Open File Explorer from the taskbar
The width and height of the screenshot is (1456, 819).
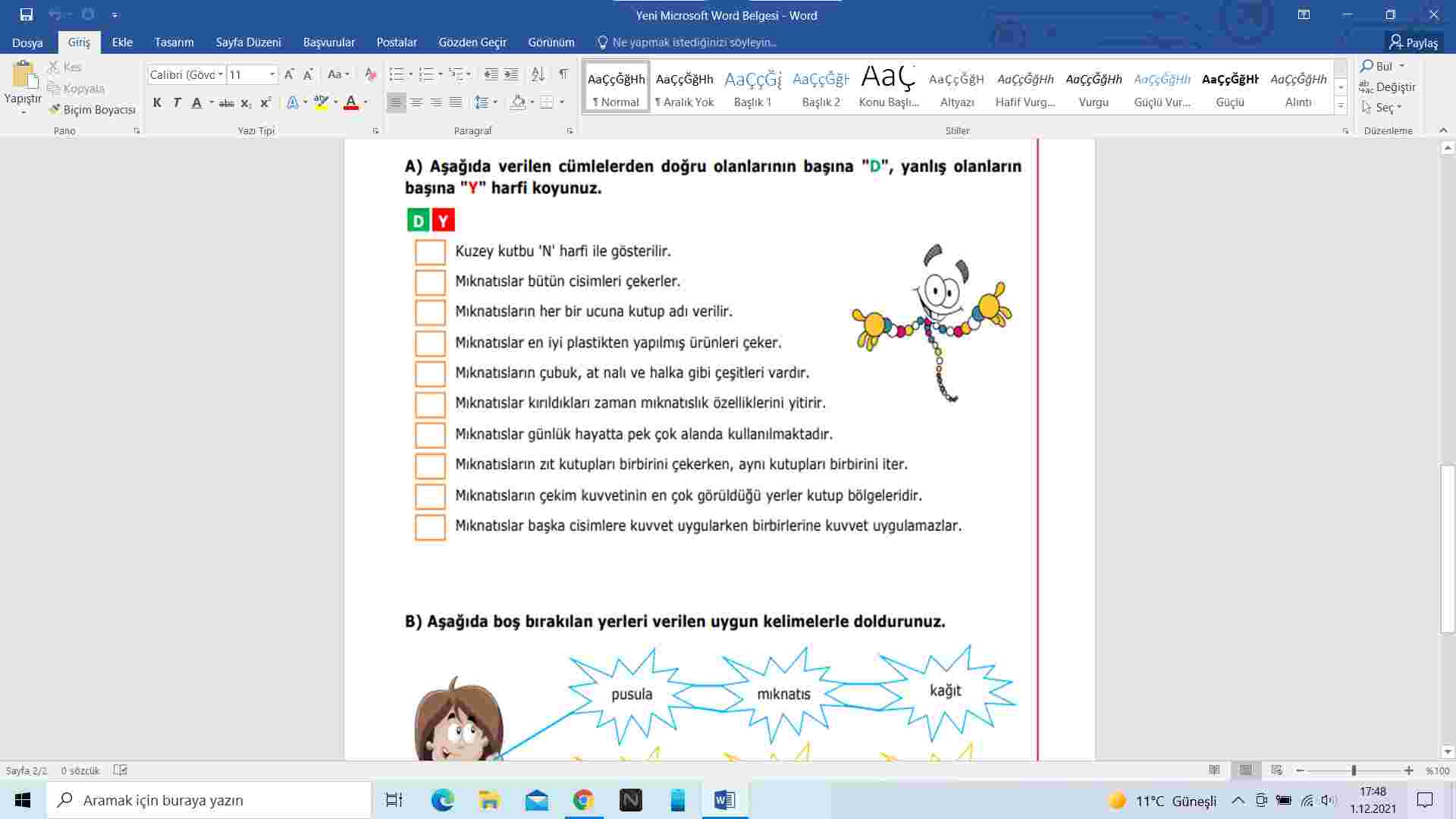[489, 800]
